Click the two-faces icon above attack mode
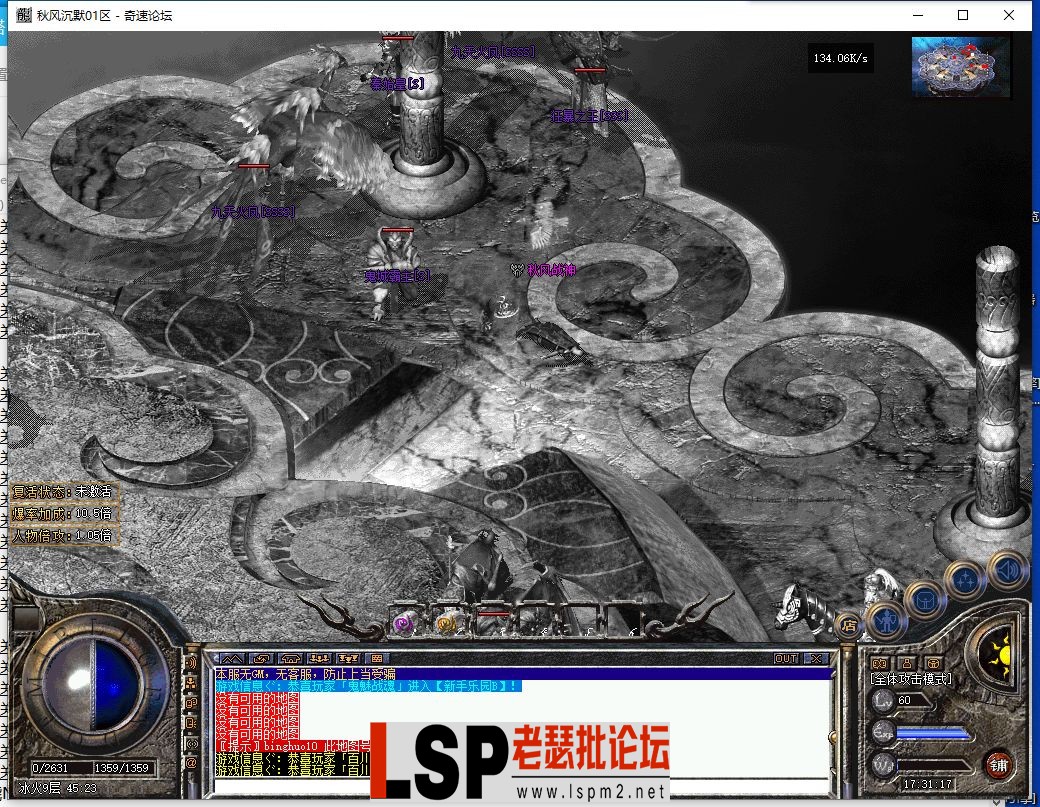This screenshot has height=807, width=1040. point(879,663)
